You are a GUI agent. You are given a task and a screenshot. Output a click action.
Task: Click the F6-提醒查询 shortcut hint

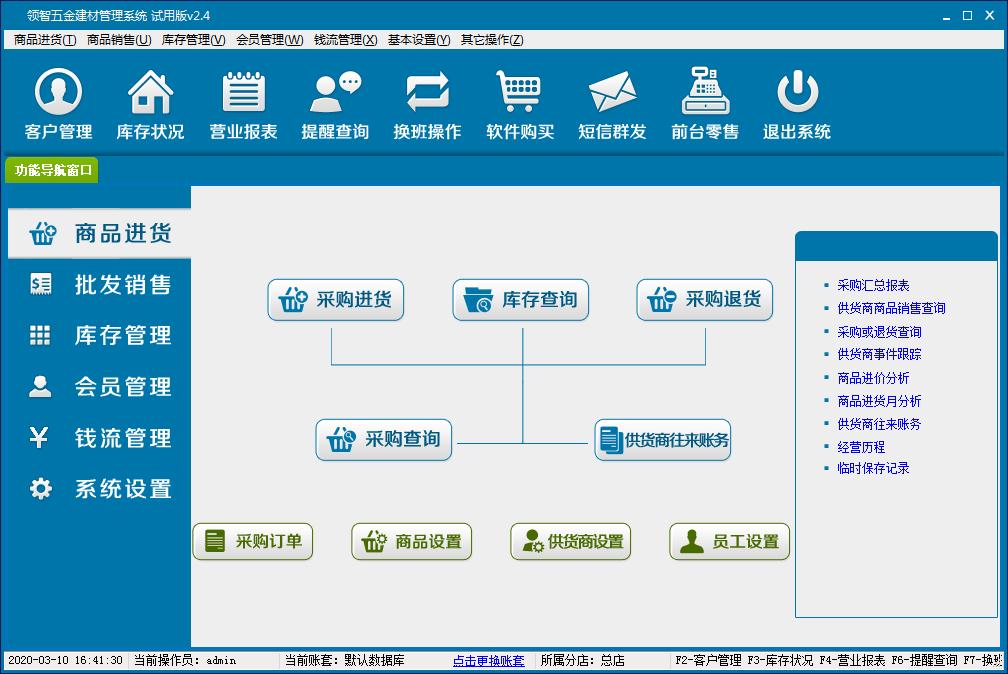pyautogui.click(x=924, y=660)
